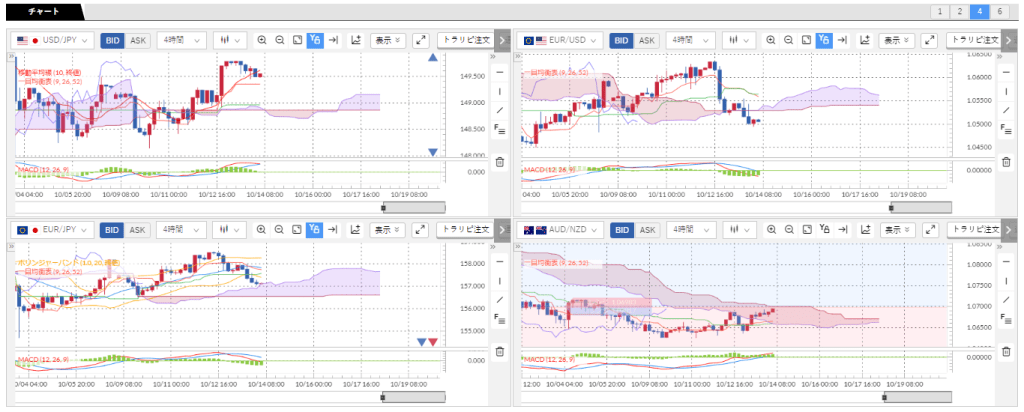
Task: Click トラリピ注文 button on the USD/JPY chart
Action: [x=466, y=40]
